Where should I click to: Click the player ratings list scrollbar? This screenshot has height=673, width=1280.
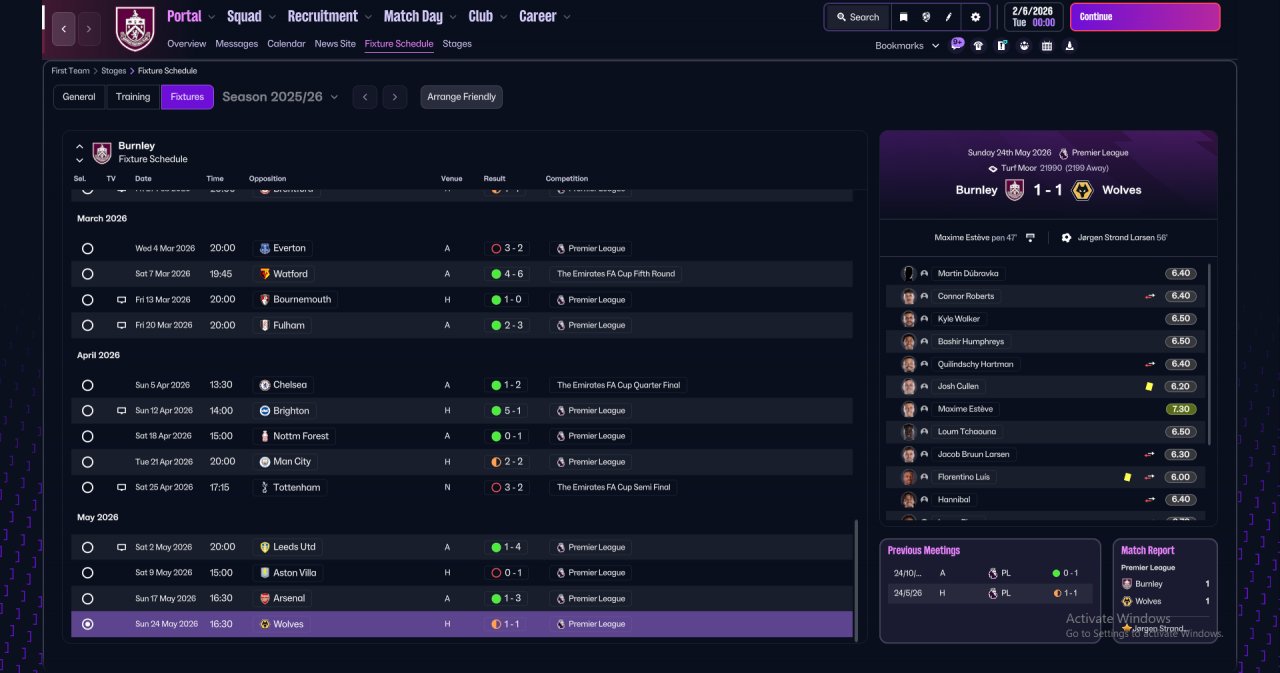click(1209, 354)
